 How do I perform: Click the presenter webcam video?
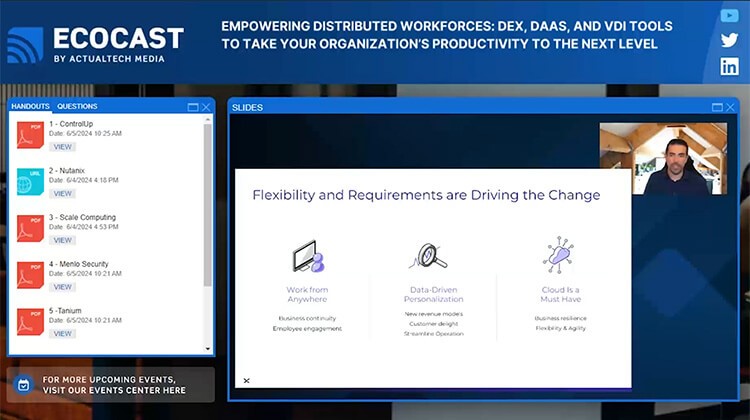tap(663, 159)
